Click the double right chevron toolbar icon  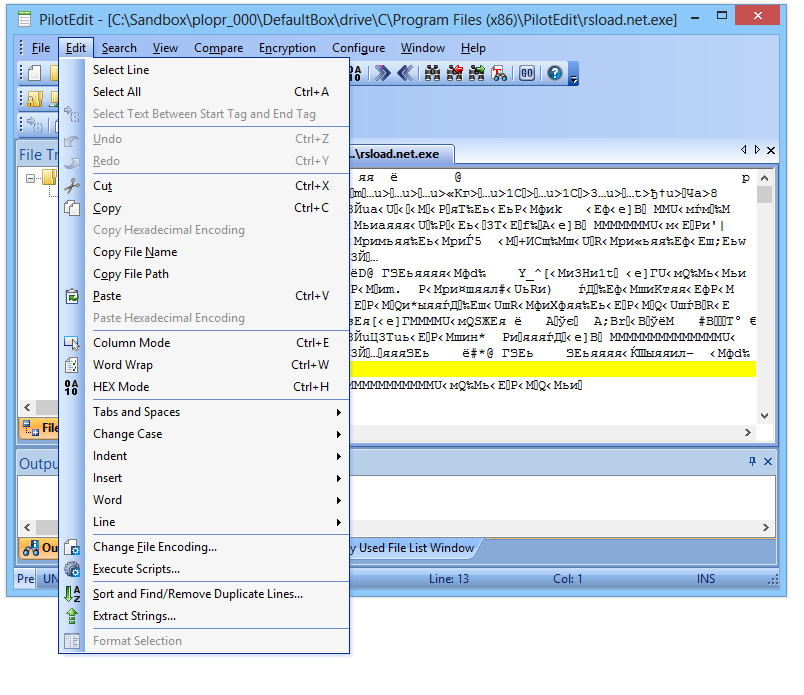click(x=383, y=73)
